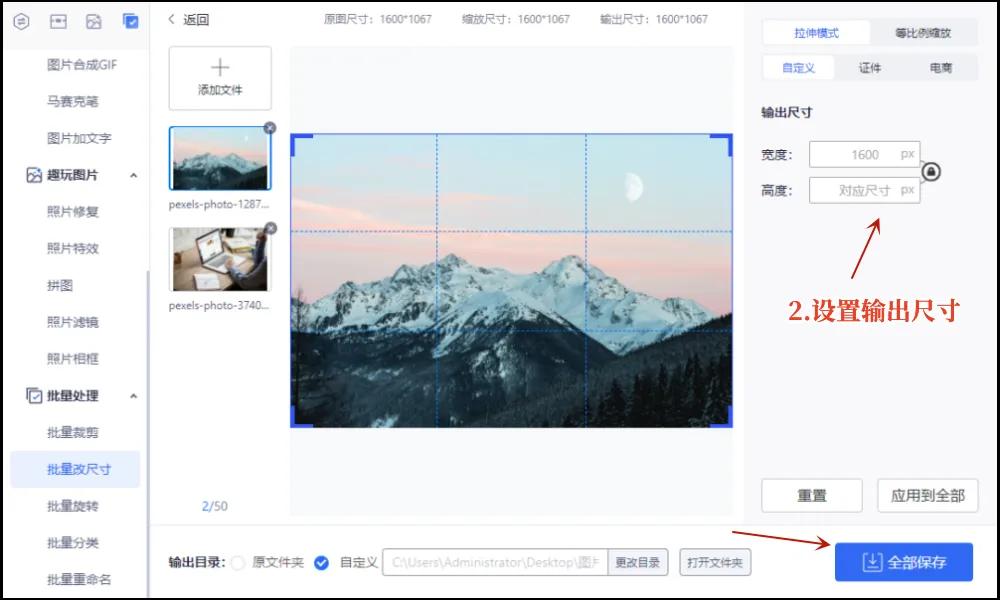Select the pexels-photo-3740 thumbnail in file list
This screenshot has width=1000, height=600.
pos(219,262)
